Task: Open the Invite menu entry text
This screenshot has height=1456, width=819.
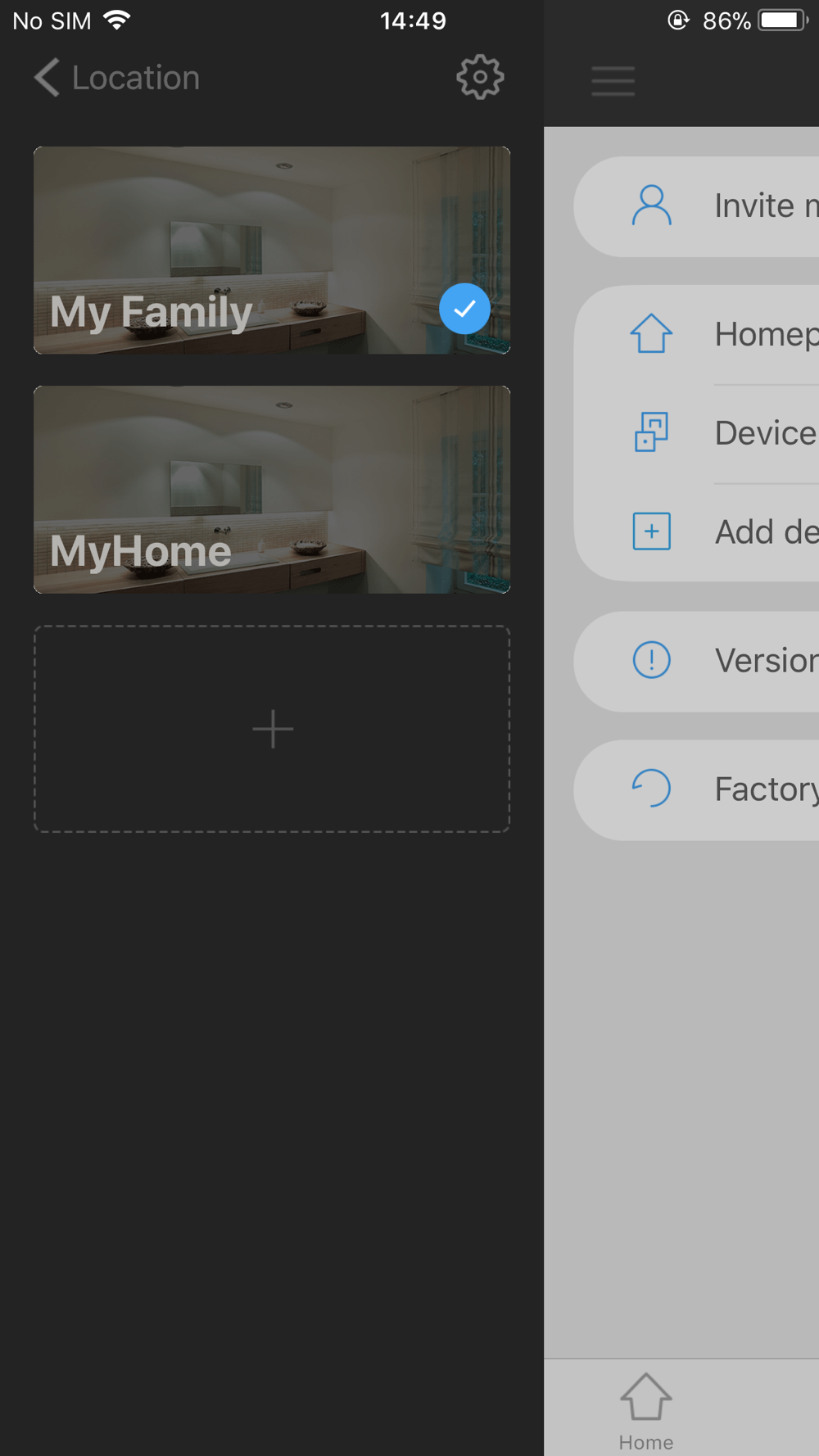Action: coord(767,206)
